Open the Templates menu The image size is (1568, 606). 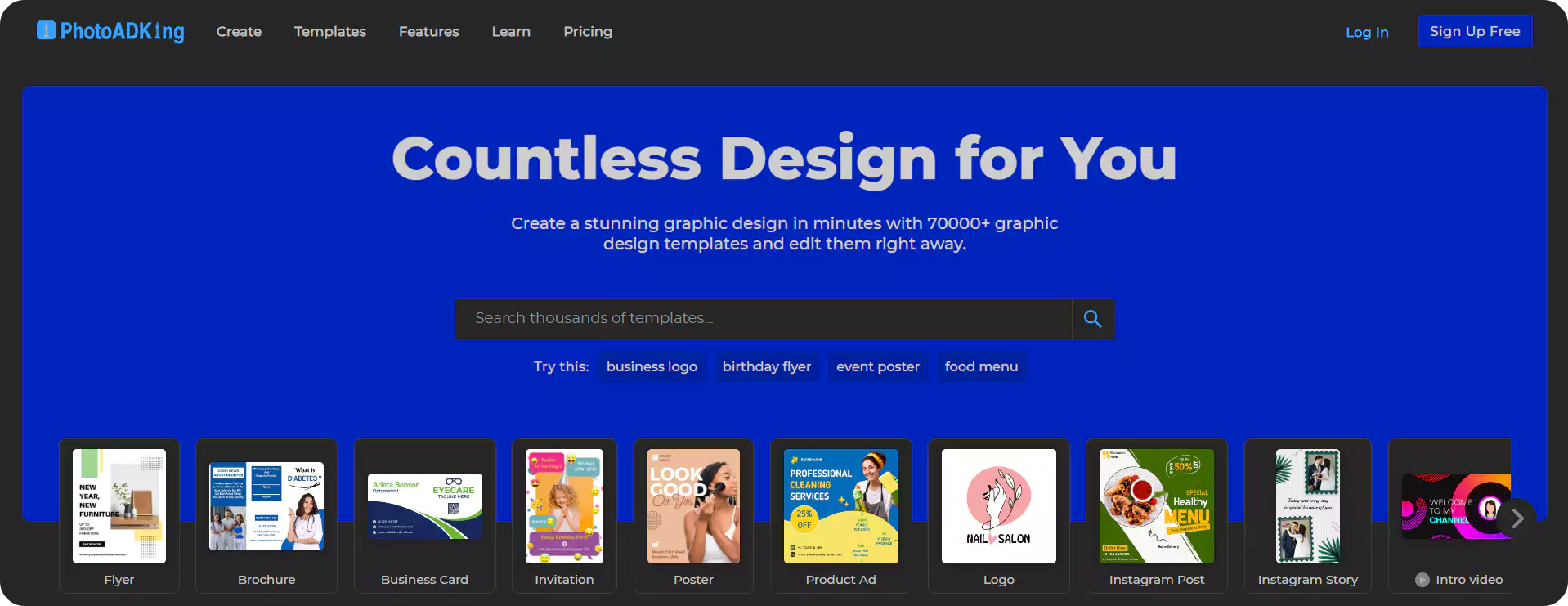(330, 31)
